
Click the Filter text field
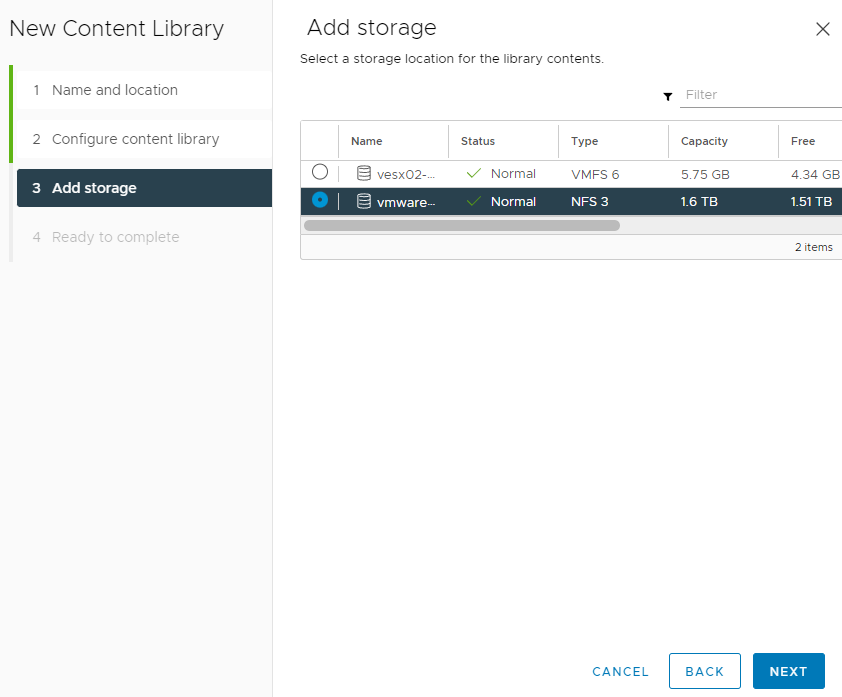[x=760, y=95]
